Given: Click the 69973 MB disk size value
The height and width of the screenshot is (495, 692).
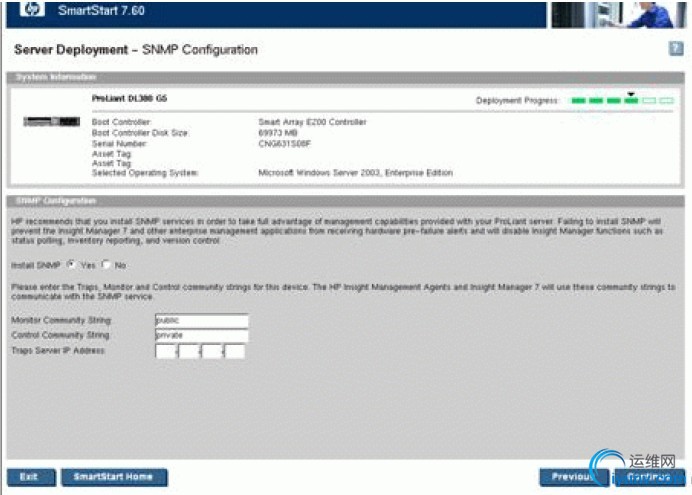Looking at the screenshot, I should pyautogui.click(x=278, y=133).
